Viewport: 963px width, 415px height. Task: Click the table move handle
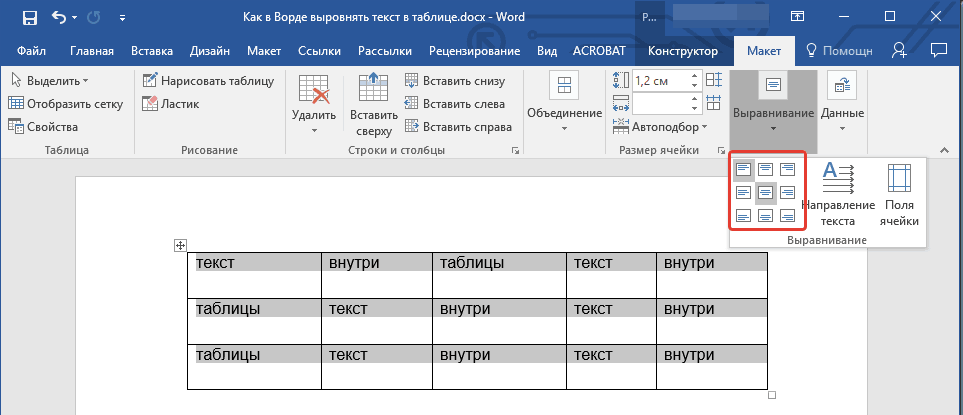[181, 246]
